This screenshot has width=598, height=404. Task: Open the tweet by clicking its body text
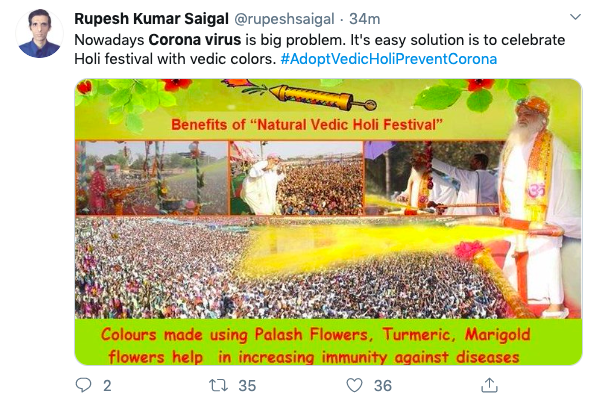point(320,49)
